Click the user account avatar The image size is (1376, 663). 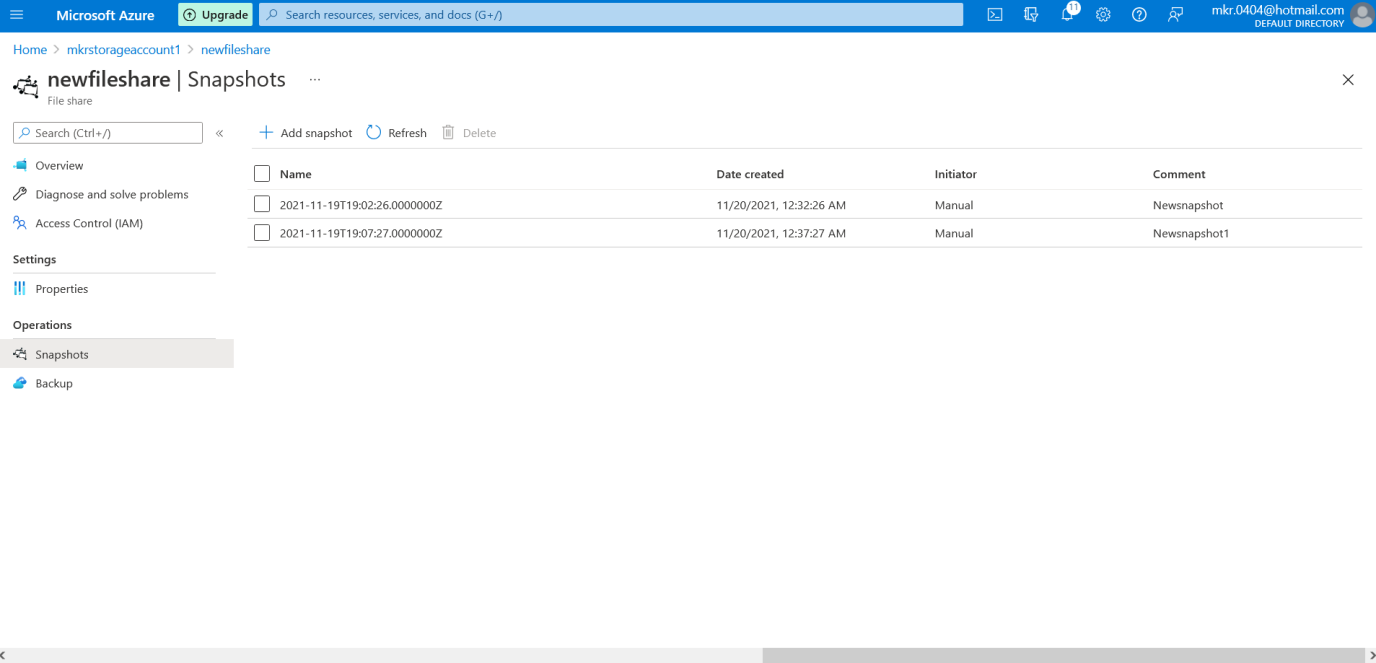coord(1362,15)
